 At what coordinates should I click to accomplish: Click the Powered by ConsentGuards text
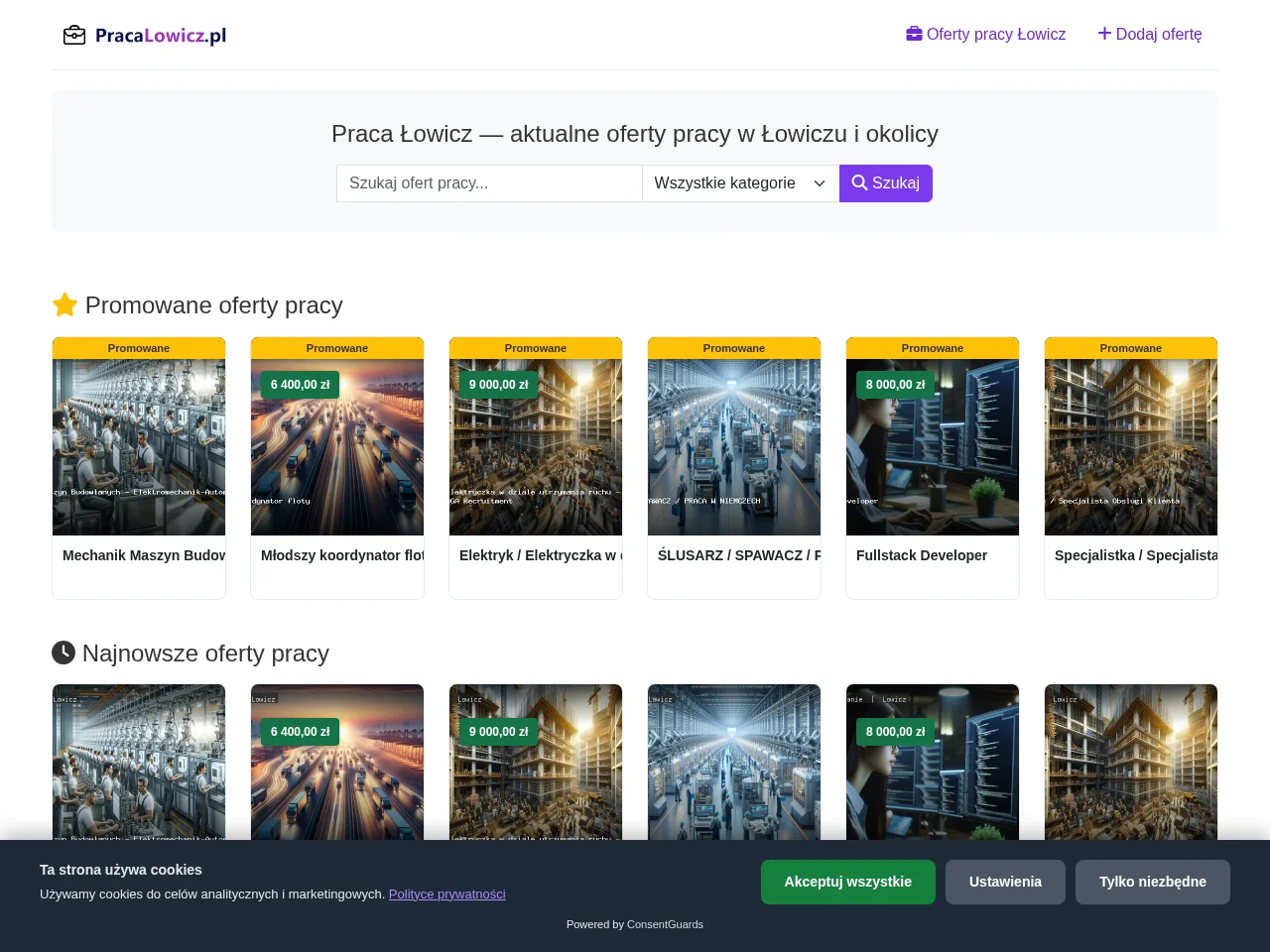635,924
